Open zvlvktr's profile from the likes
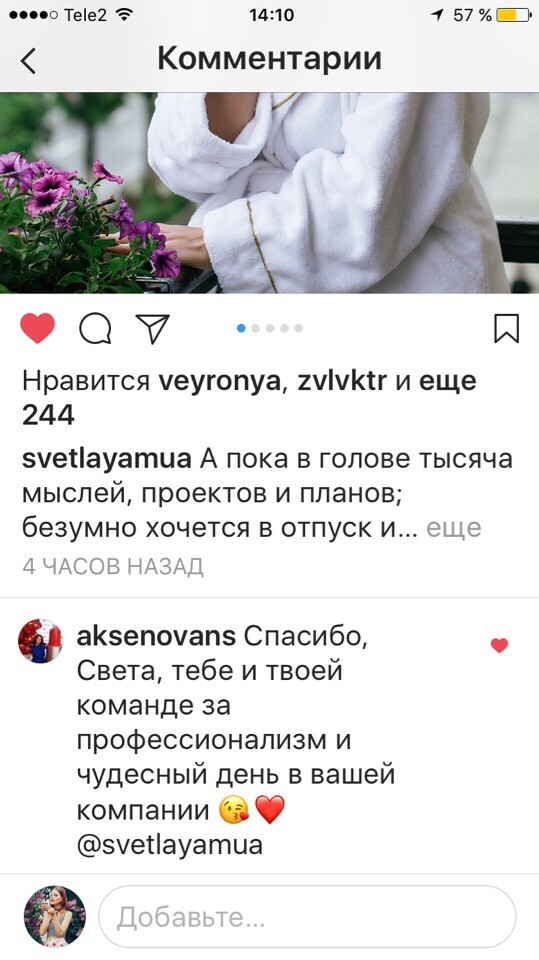Image resolution: width=539 pixels, height=960 pixels. tap(342, 381)
